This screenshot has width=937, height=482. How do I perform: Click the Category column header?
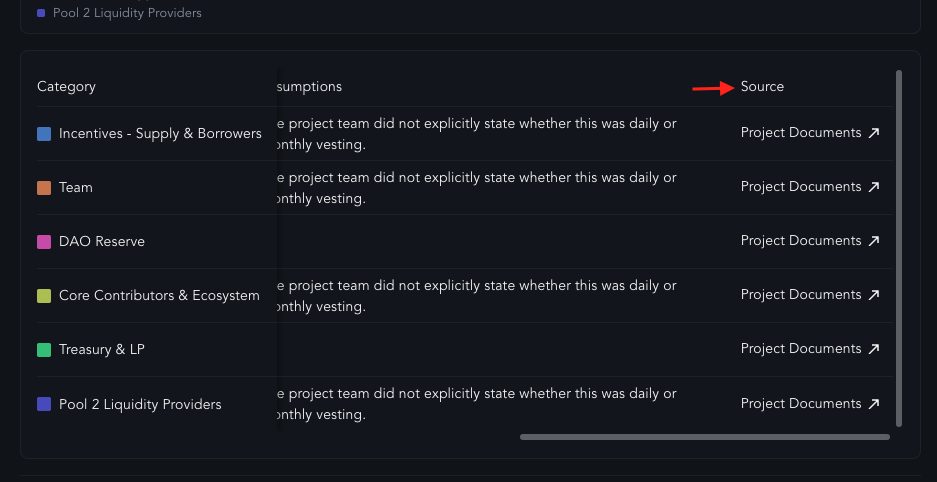point(66,87)
